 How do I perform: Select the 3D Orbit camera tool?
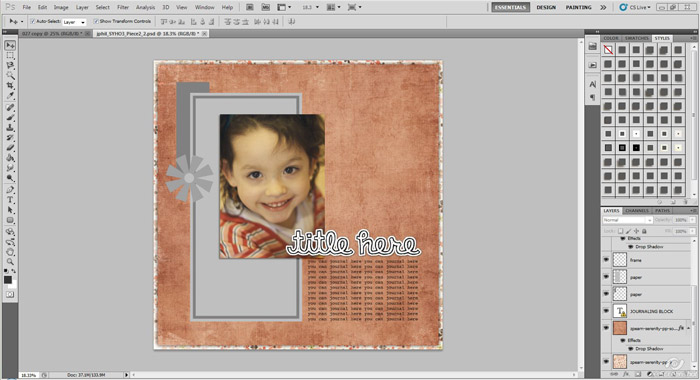tap(10, 242)
